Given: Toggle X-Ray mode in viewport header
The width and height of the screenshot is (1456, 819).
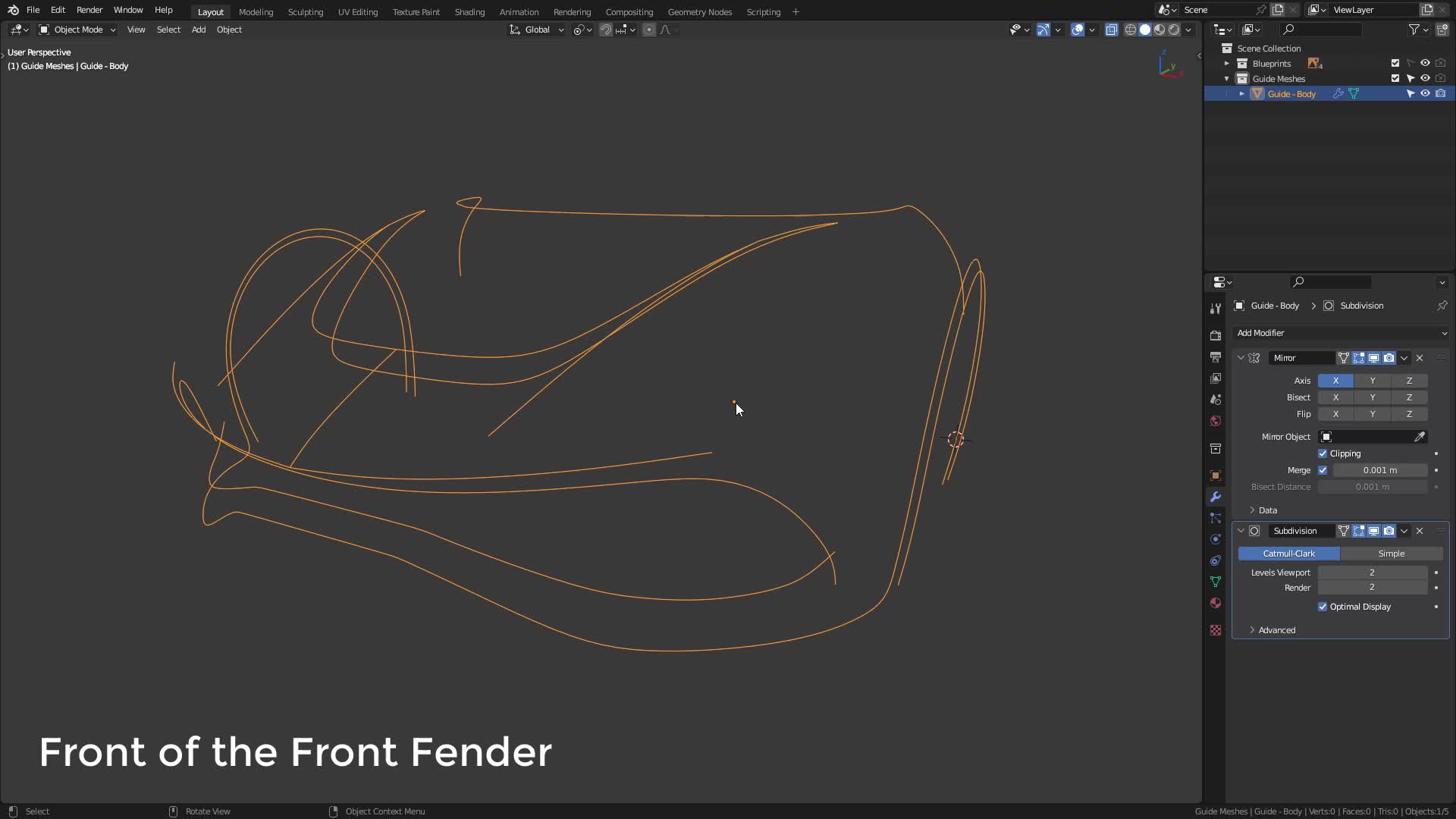Looking at the screenshot, I should pyautogui.click(x=1111, y=30).
